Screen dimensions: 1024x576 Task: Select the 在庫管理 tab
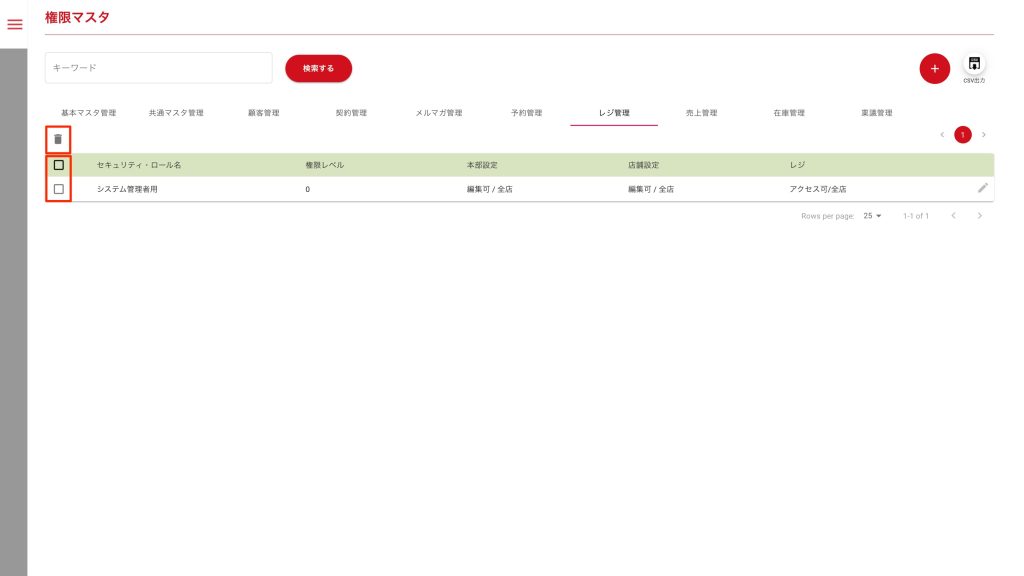pos(788,113)
